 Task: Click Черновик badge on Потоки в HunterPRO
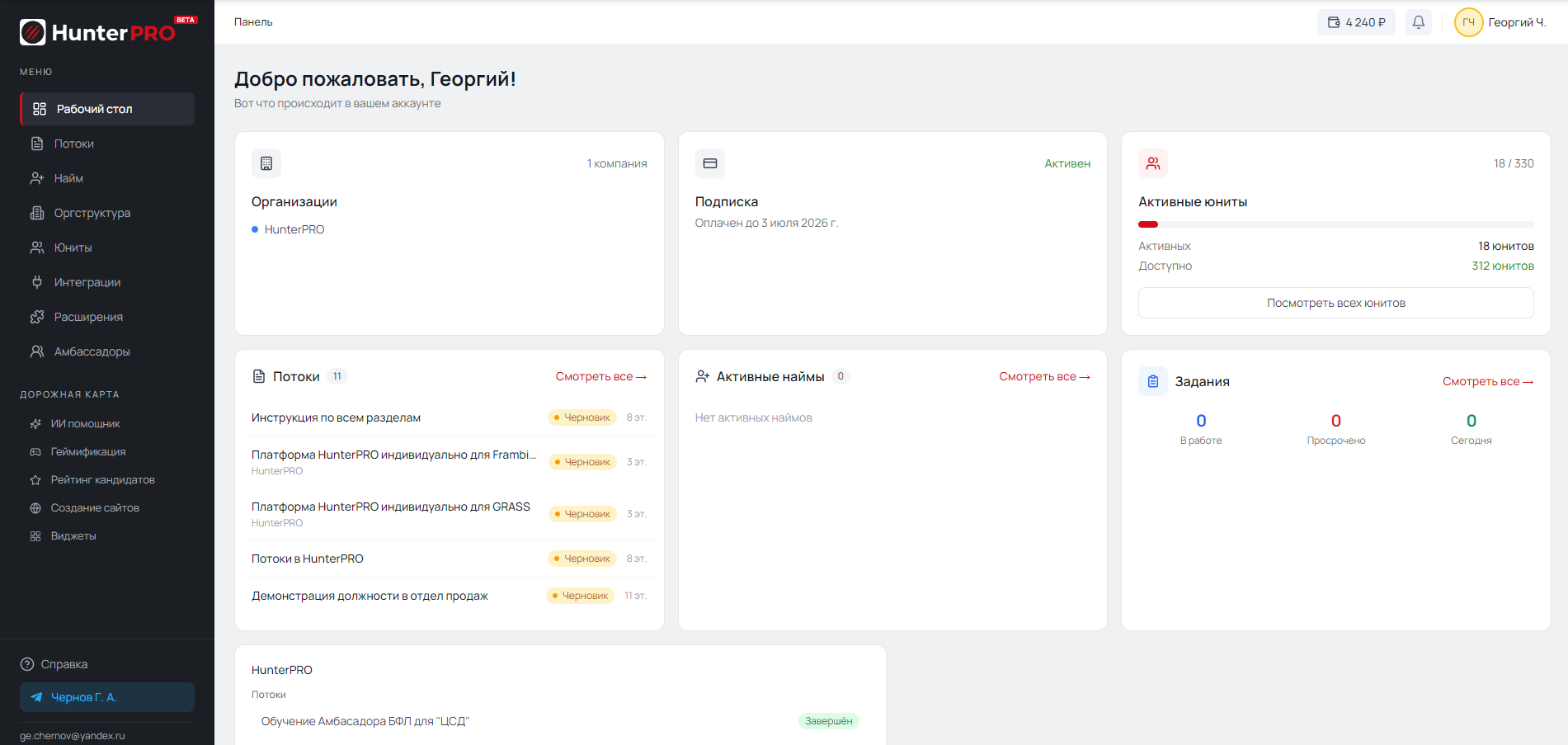(582, 559)
